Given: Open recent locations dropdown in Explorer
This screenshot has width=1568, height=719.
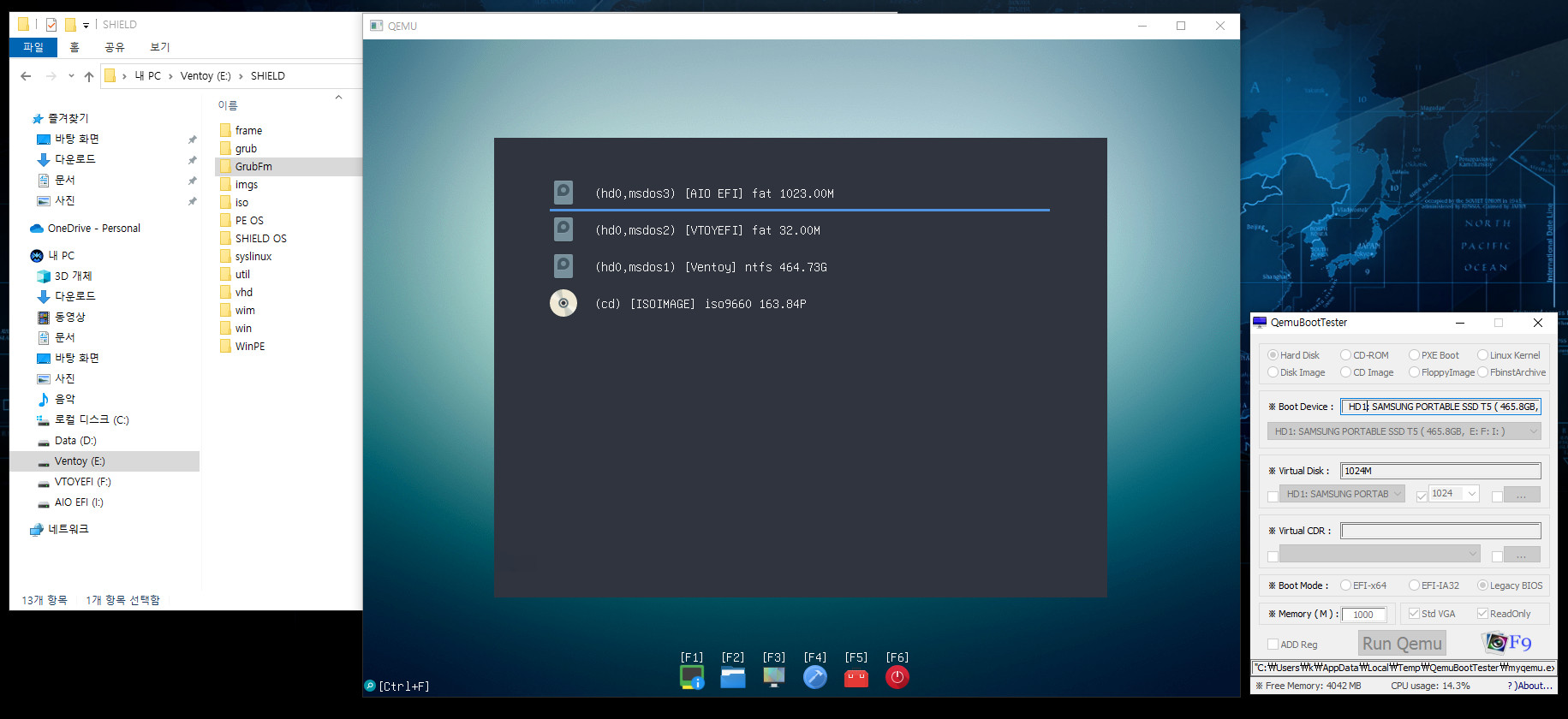Looking at the screenshot, I should click(x=71, y=76).
